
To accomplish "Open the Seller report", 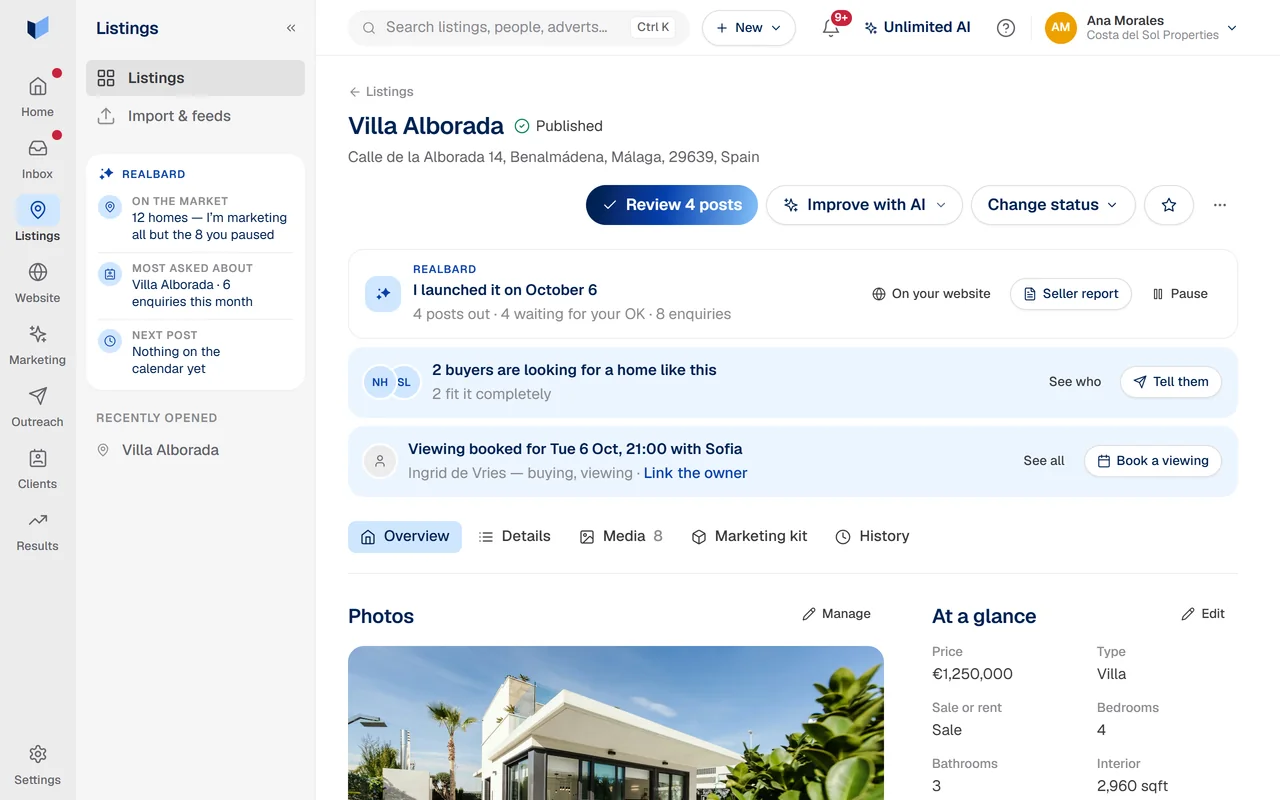I will click(x=1071, y=294).
